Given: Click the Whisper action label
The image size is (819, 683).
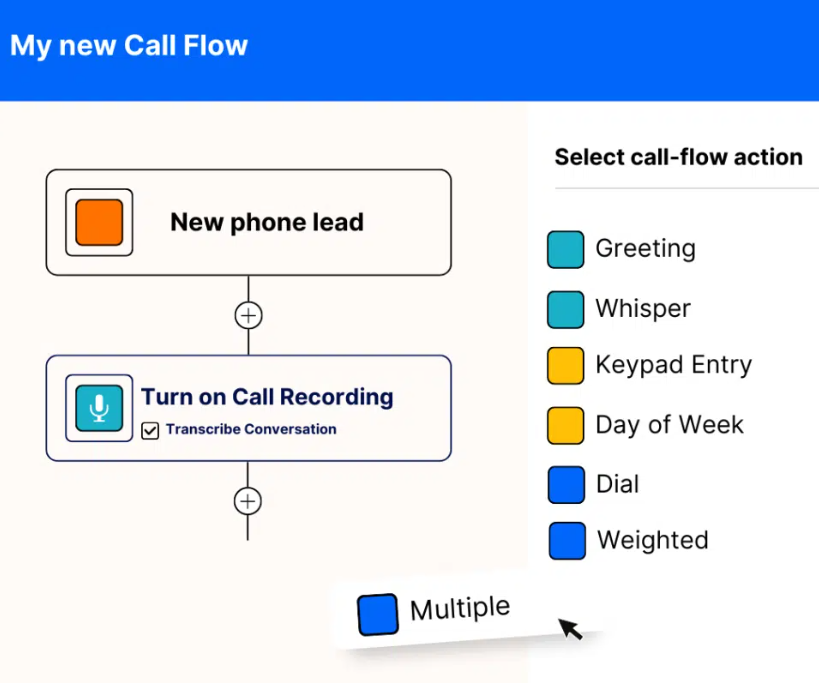Looking at the screenshot, I should (x=642, y=309).
